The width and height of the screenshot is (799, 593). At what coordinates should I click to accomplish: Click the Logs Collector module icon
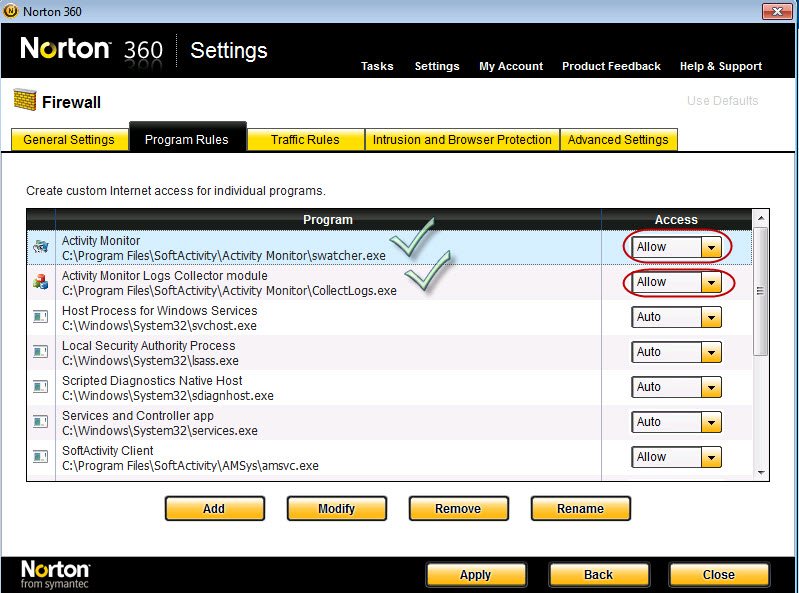pos(41,282)
